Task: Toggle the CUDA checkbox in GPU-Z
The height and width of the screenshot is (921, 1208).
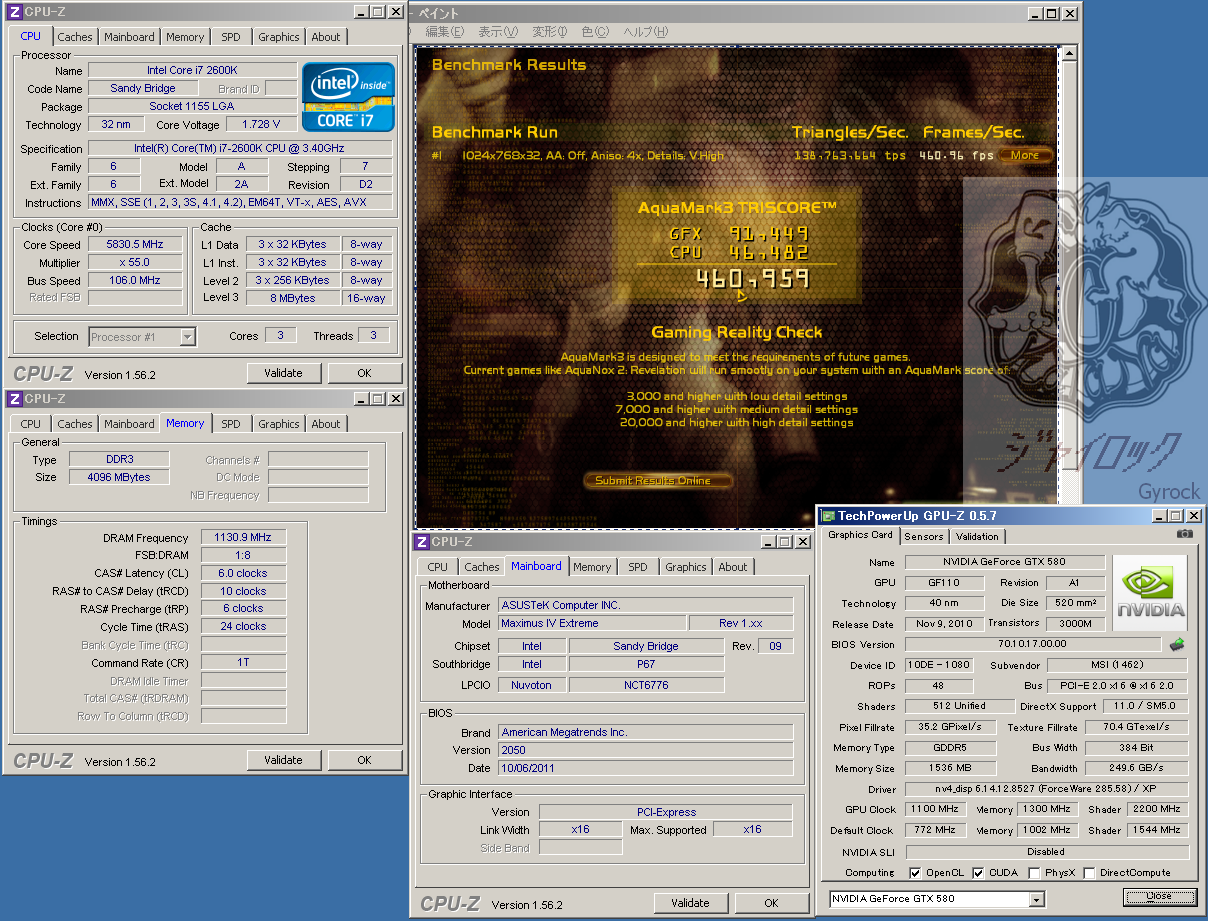Action: click(x=978, y=873)
